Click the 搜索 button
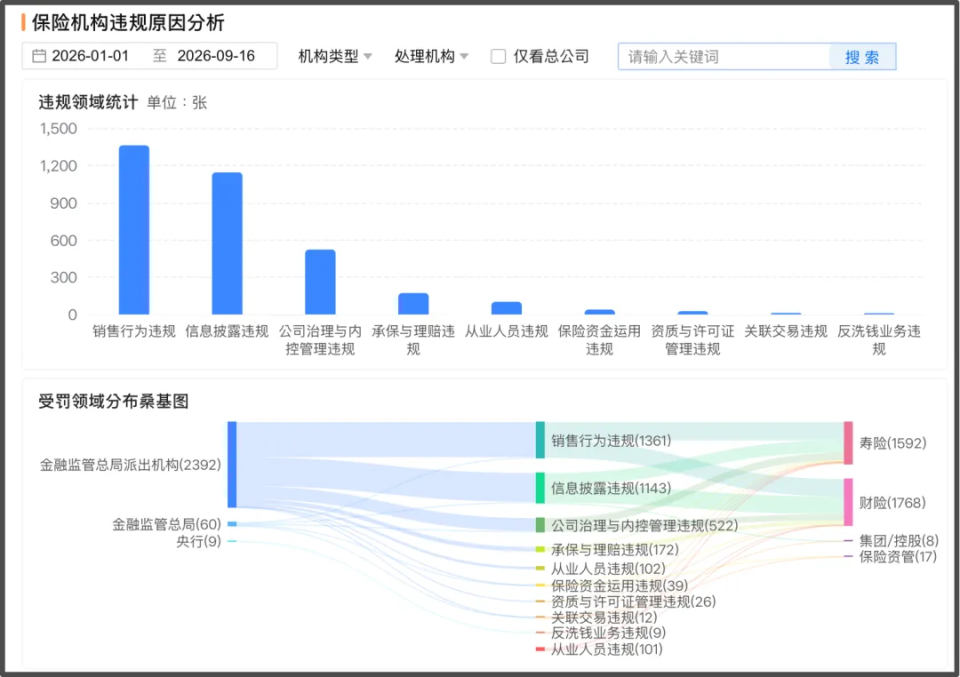The height and width of the screenshot is (677, 960). (862, 57)
